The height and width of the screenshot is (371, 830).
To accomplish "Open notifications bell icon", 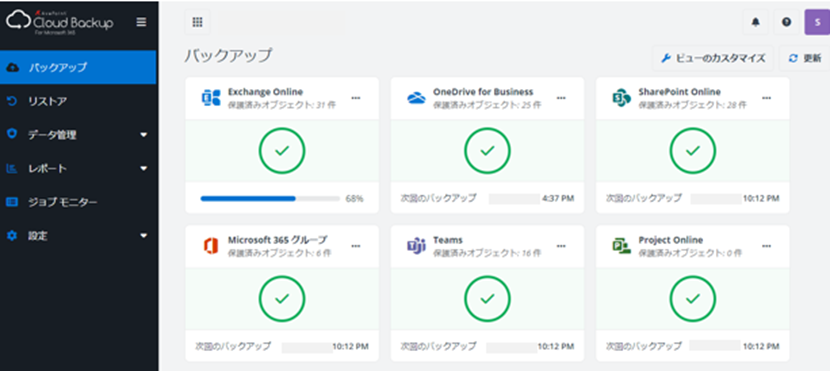I will [x=756, y=22].
